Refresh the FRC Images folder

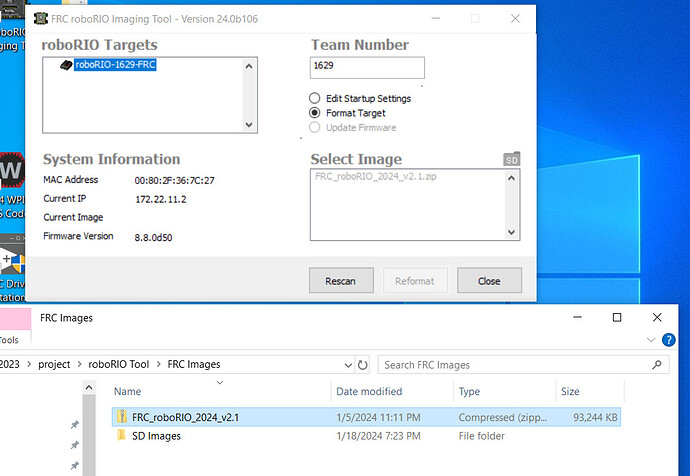coord(363,365)
